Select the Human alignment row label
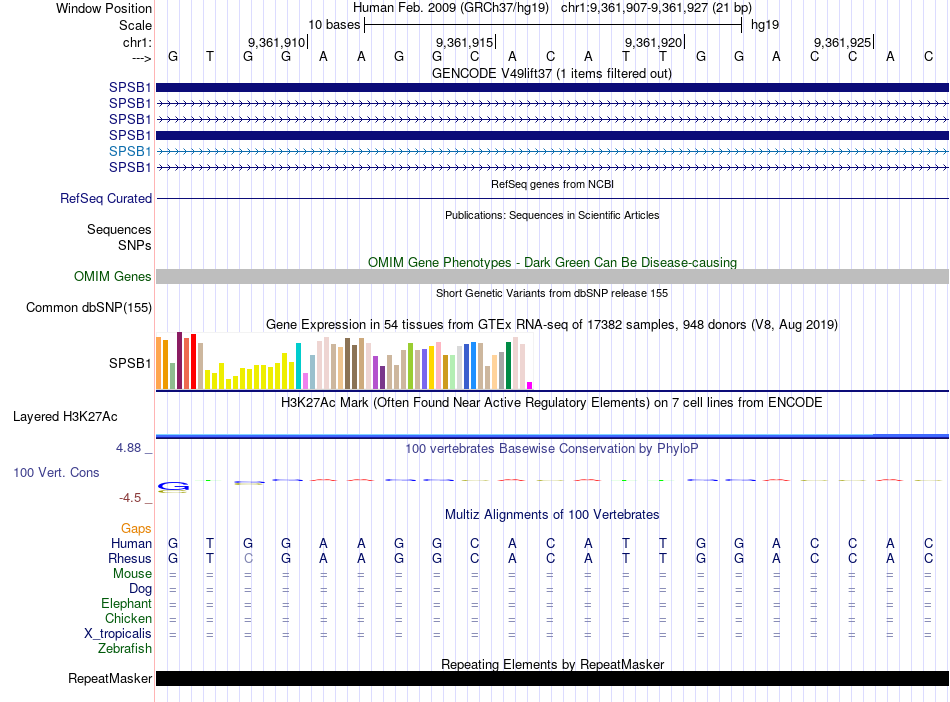Viewport: 950px width, 702px height. (x=131, y=543)
